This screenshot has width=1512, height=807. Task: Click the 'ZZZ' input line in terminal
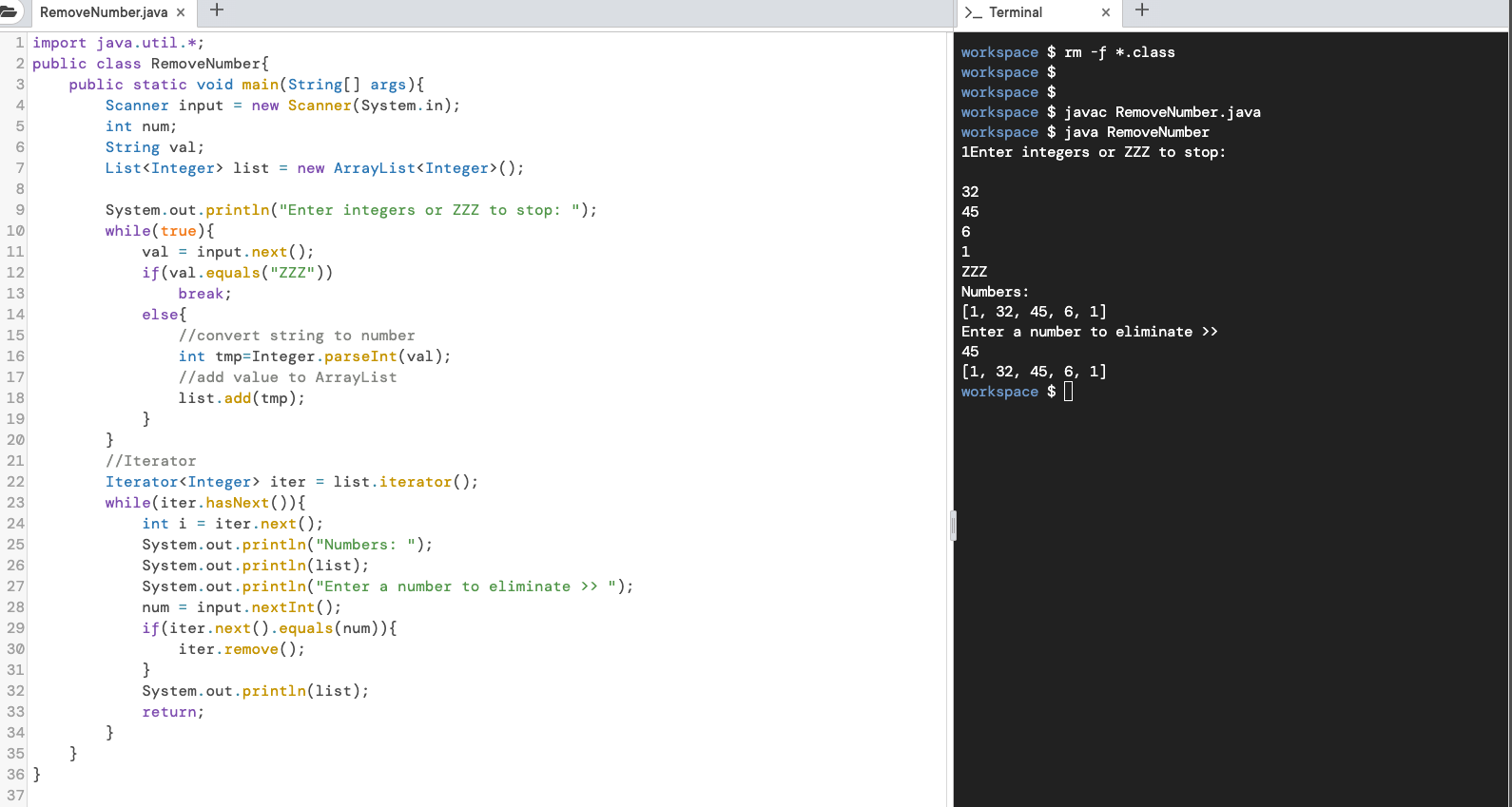pos(974,272)
